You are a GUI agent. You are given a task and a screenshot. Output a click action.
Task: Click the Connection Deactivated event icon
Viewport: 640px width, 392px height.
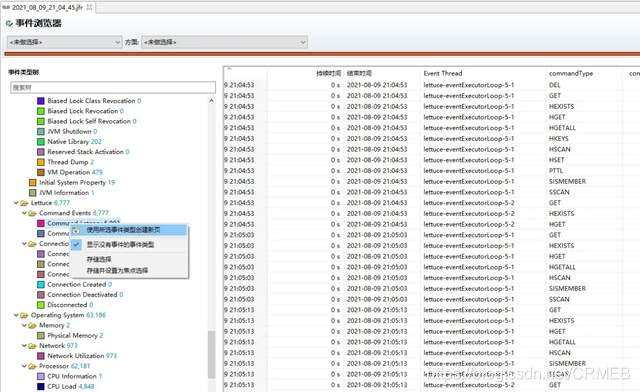(41, 294)
